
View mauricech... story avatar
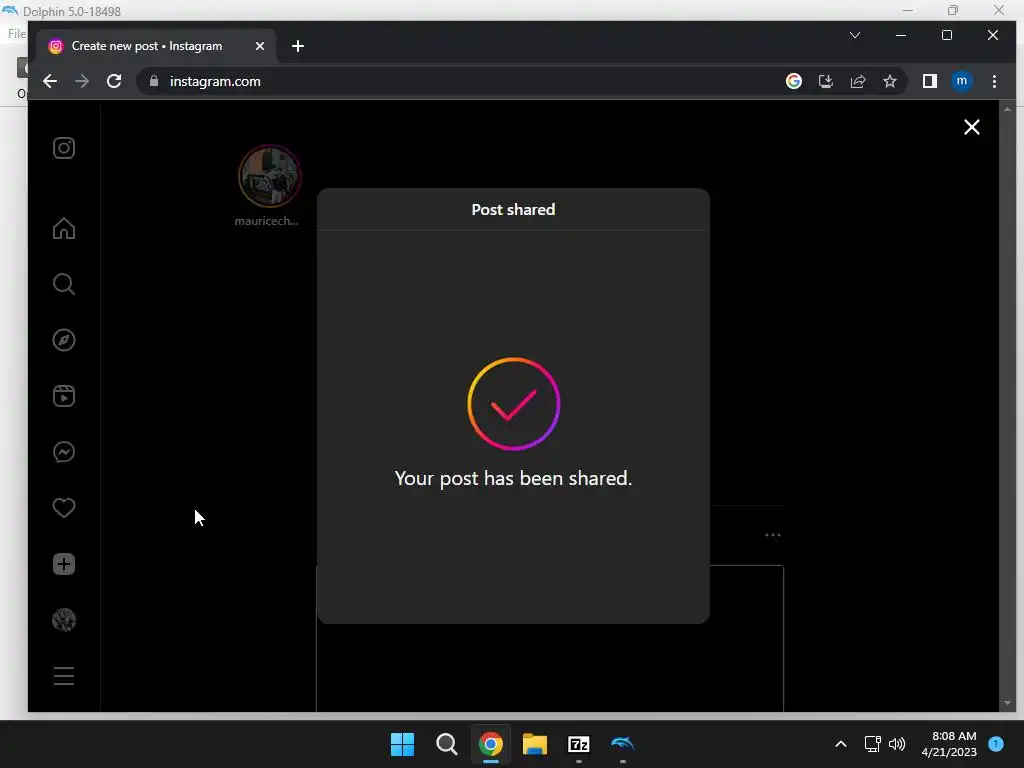click(270, 176)
